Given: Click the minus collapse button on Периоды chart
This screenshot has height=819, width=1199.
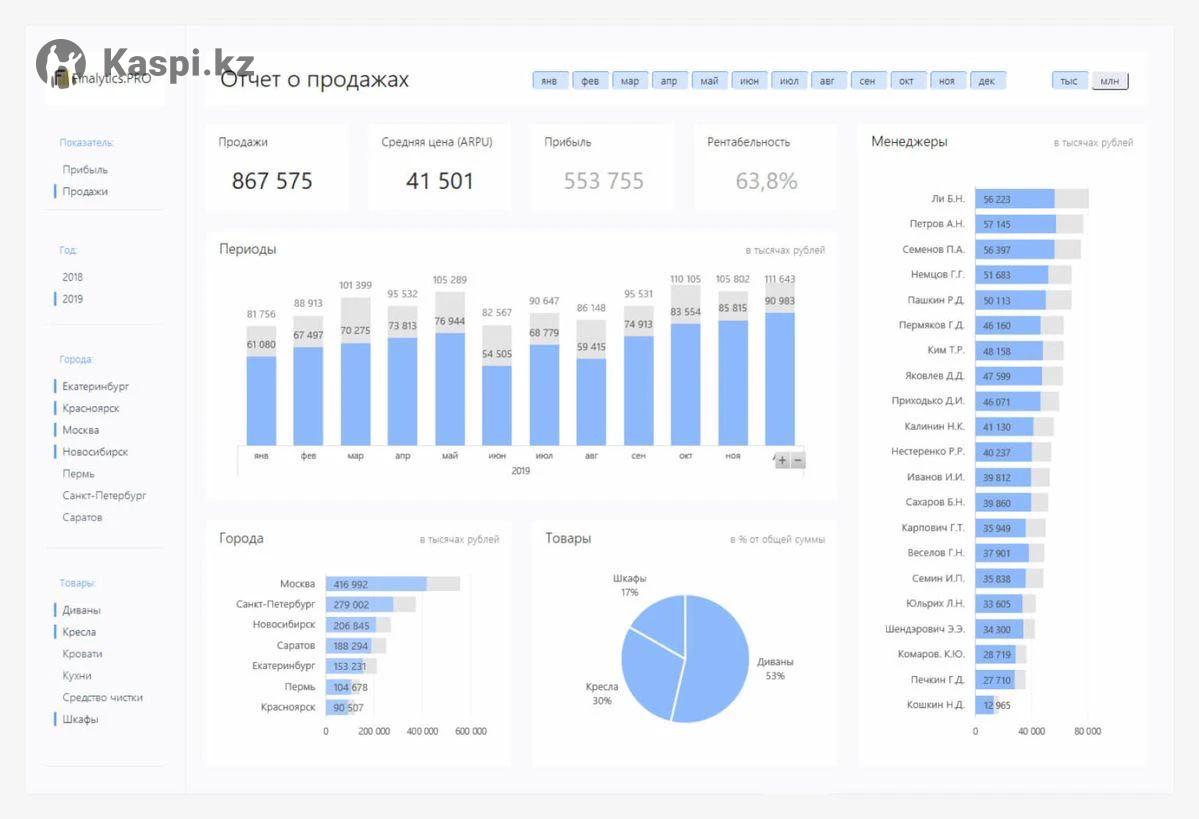Looking at the screenshot, I should (797, 461).
